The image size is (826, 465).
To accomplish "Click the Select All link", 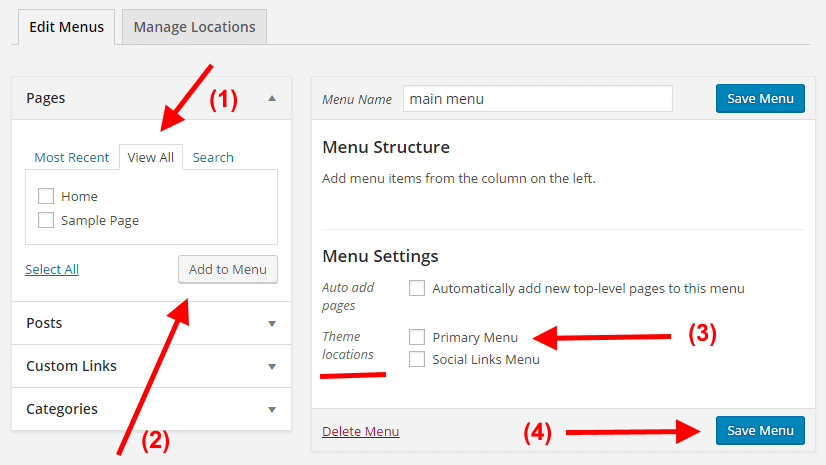I will click(52, 269).
